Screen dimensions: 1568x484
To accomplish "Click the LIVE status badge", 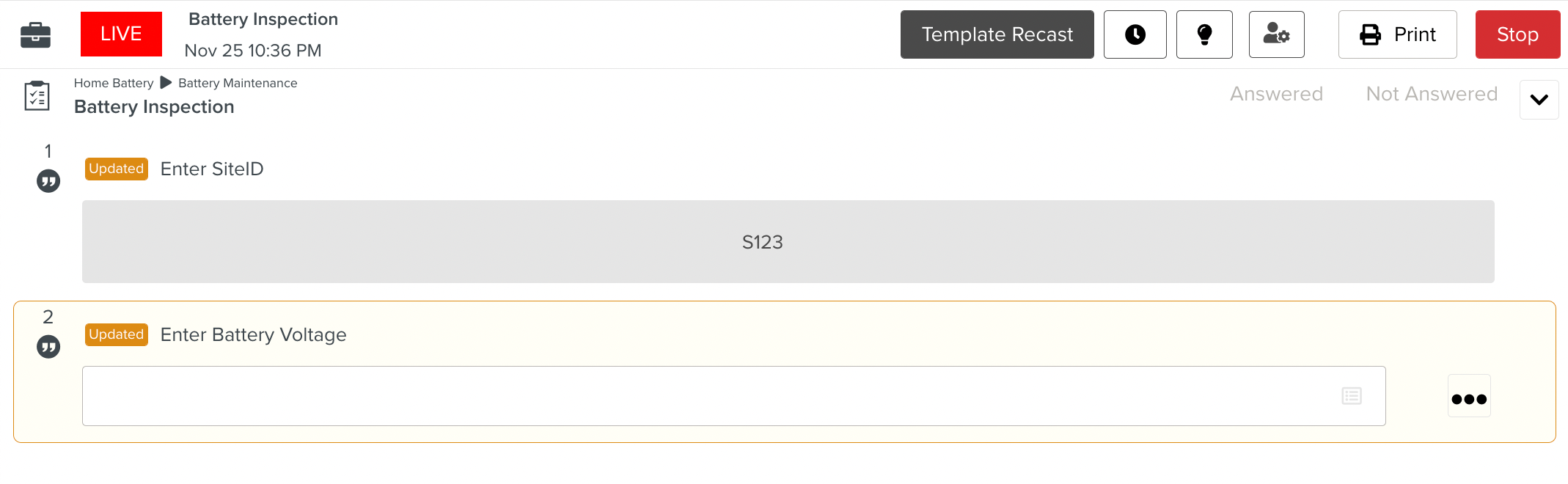I will pos(121,34).
